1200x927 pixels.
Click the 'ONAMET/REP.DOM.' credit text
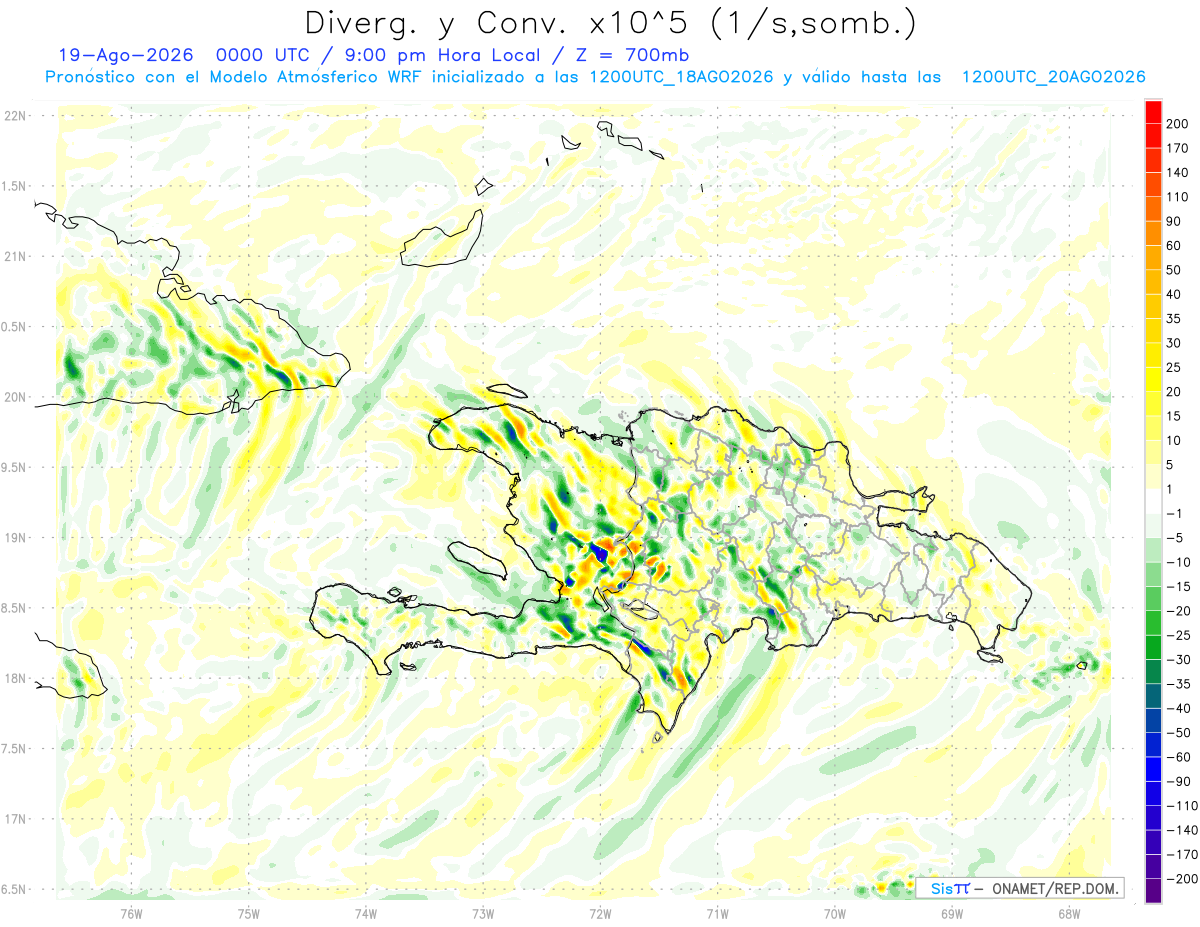[1055, 888]
